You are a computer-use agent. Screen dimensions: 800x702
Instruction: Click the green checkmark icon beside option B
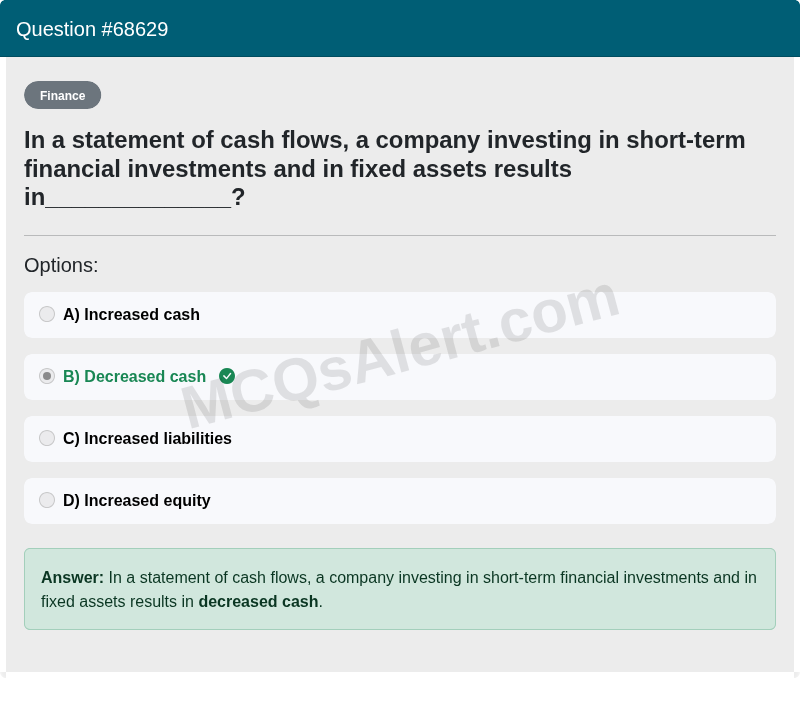[227, 376]
